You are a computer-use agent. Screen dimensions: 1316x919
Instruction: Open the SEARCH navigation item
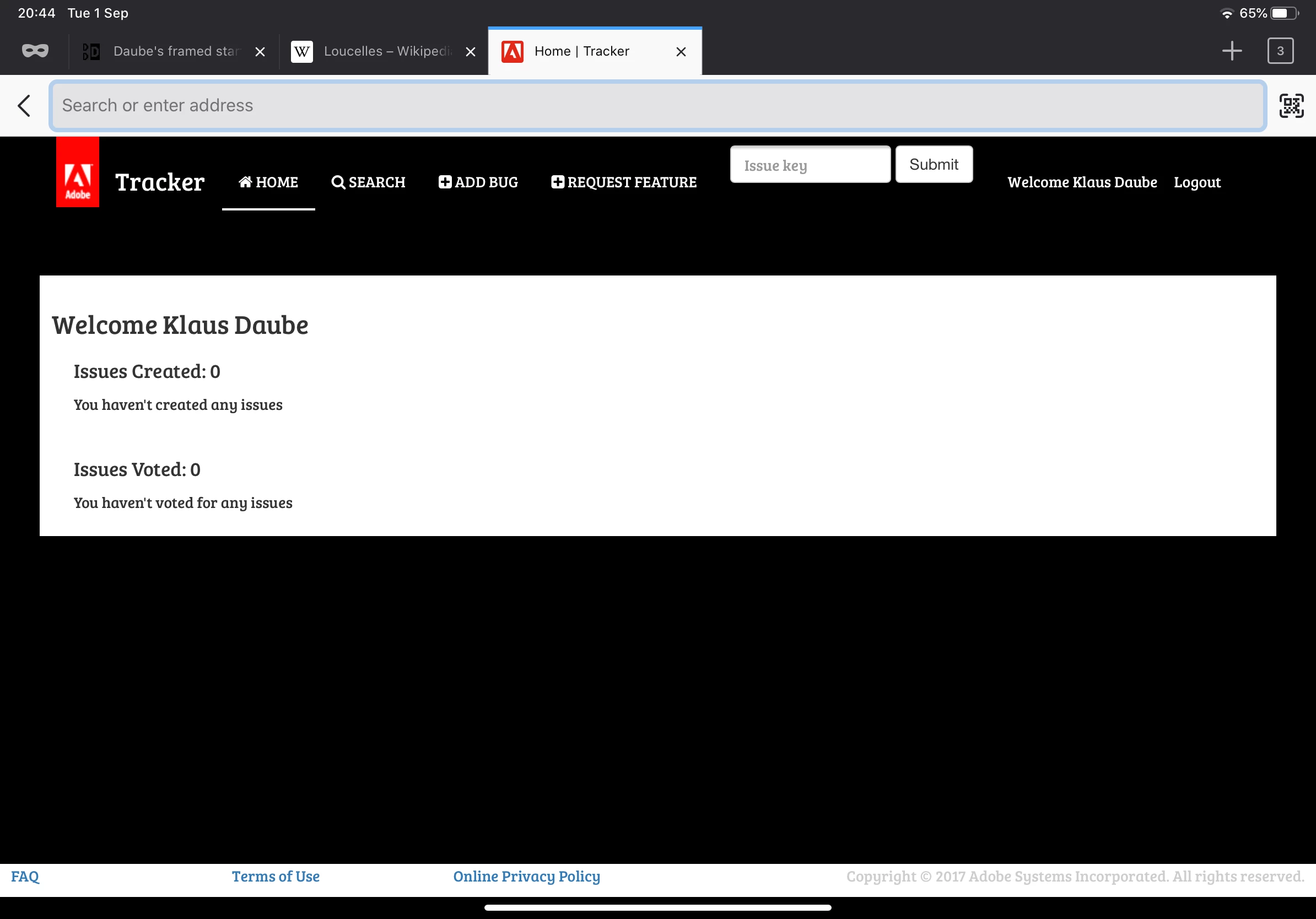point(368,182)
